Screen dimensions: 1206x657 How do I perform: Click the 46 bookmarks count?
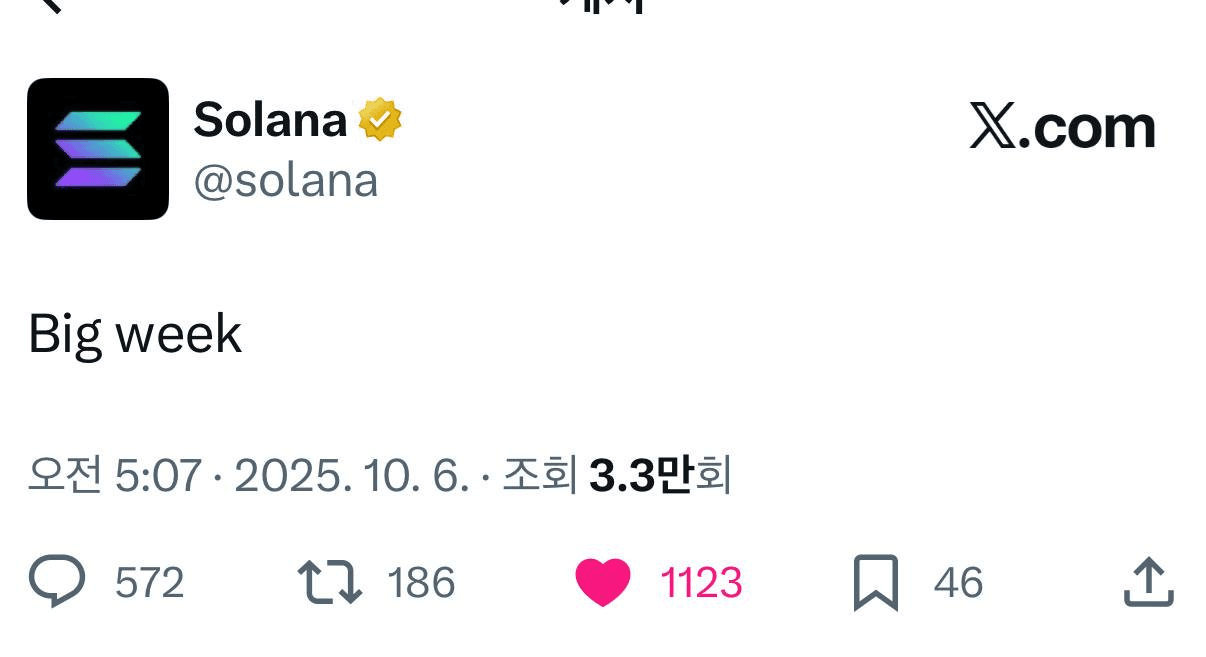(x=958, y=582)
